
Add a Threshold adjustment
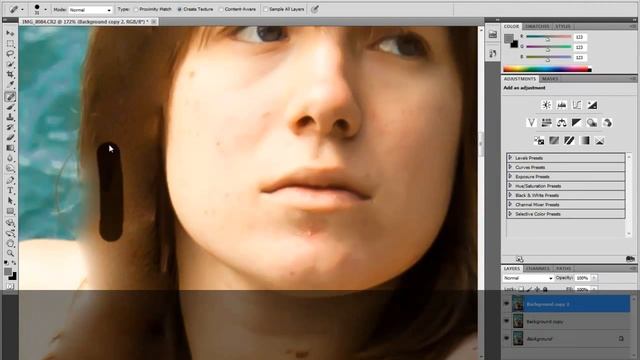coord(569,140)
